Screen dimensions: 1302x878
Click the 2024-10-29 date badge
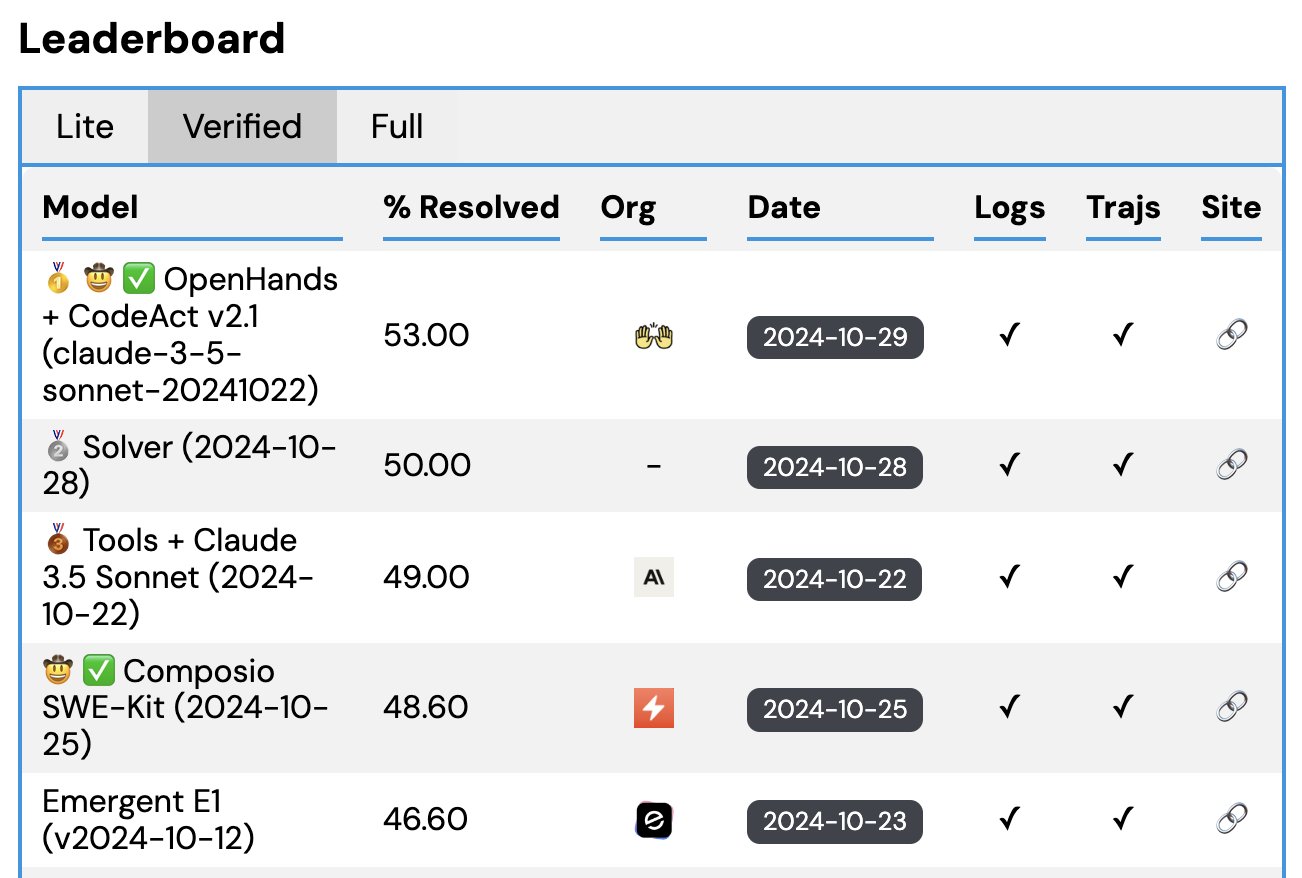[x=835, y=337]
